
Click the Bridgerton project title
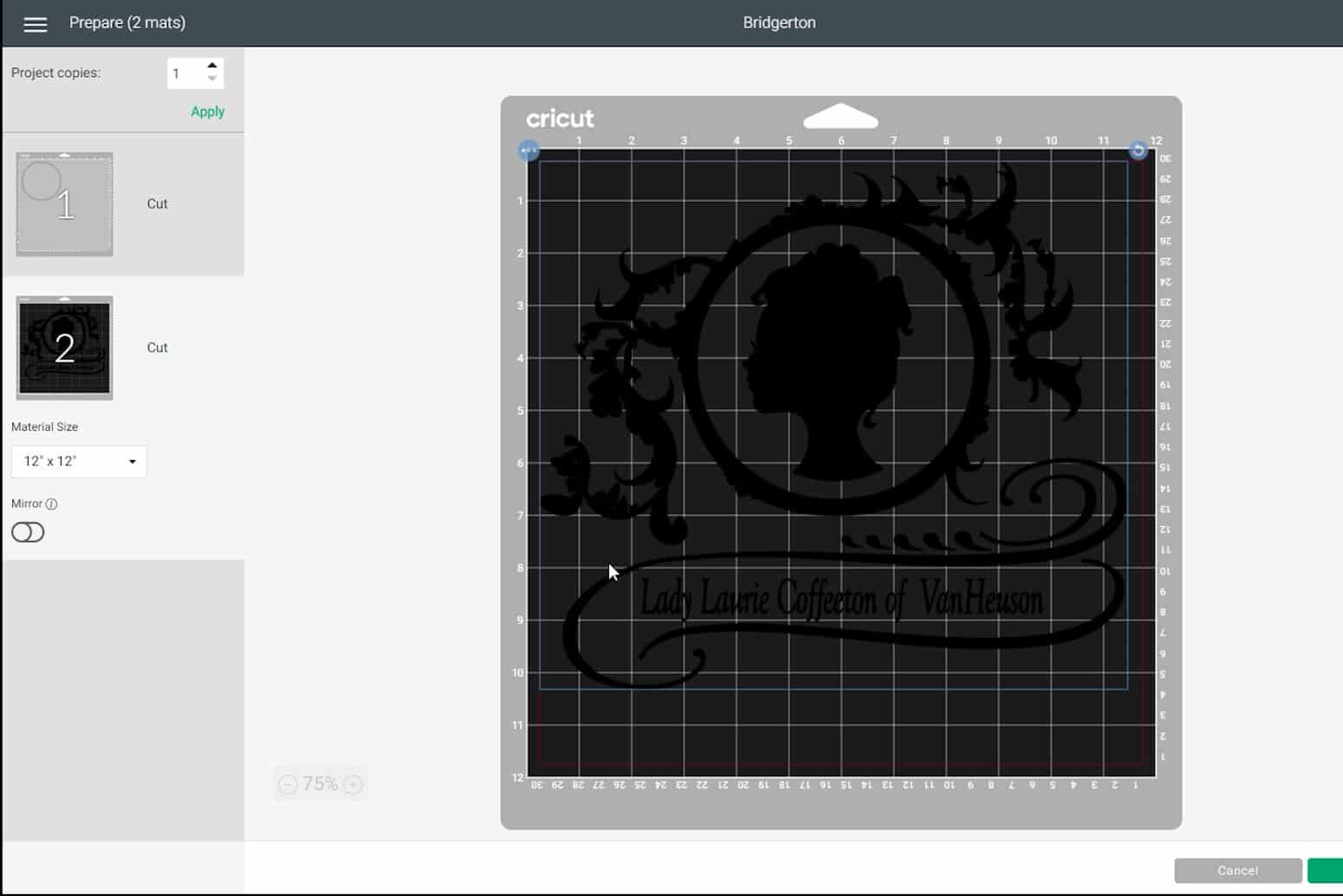point(779,23)
